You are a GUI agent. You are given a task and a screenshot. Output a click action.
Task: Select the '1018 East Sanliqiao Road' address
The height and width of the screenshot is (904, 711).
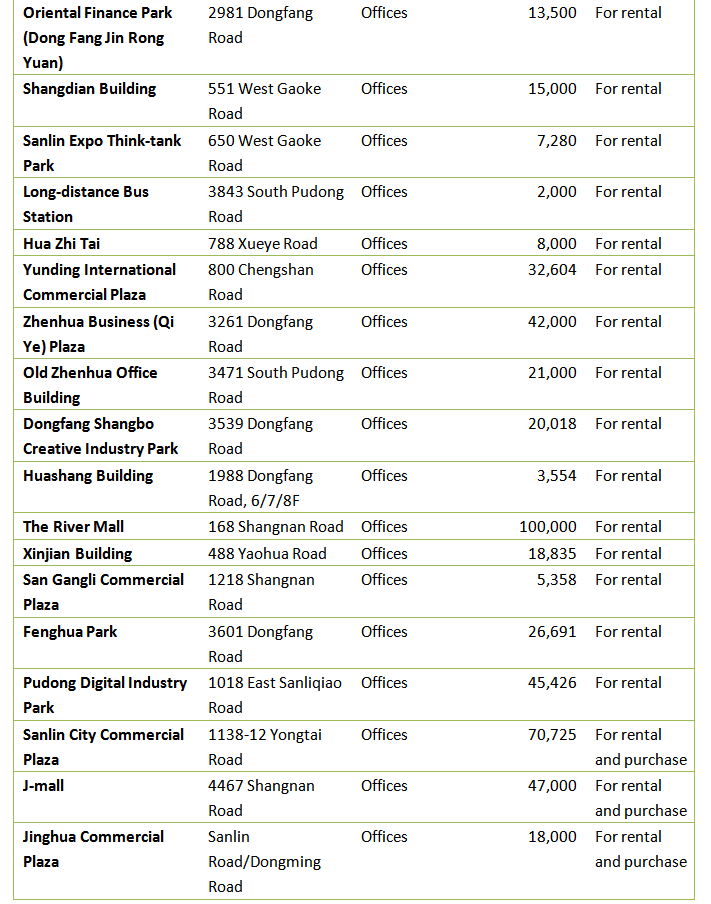coord(275,695)
